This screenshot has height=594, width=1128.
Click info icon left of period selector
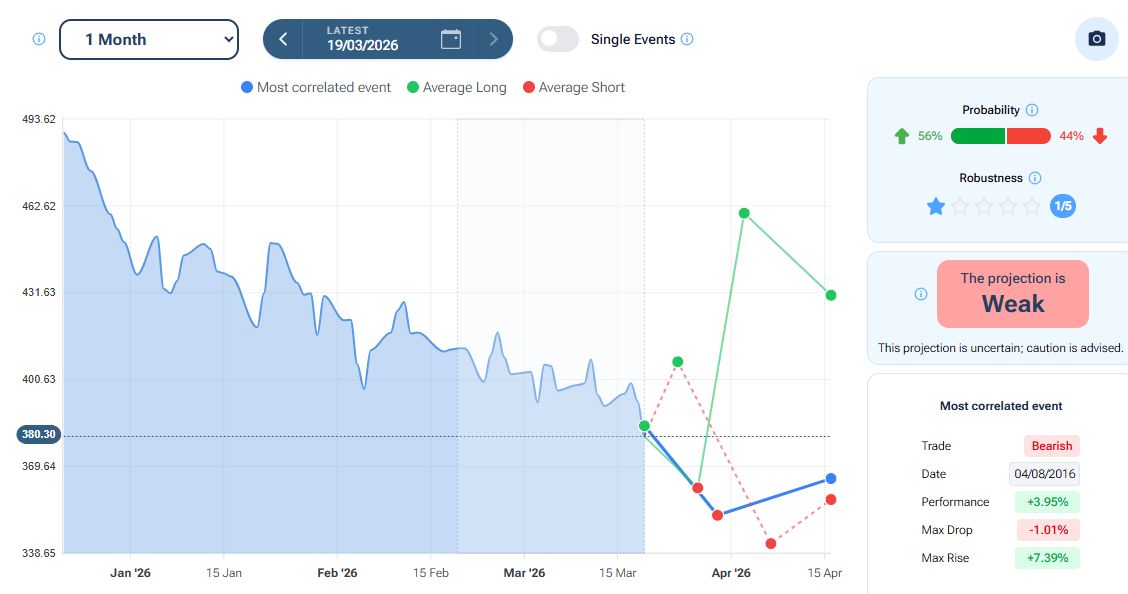coord(39,39)
